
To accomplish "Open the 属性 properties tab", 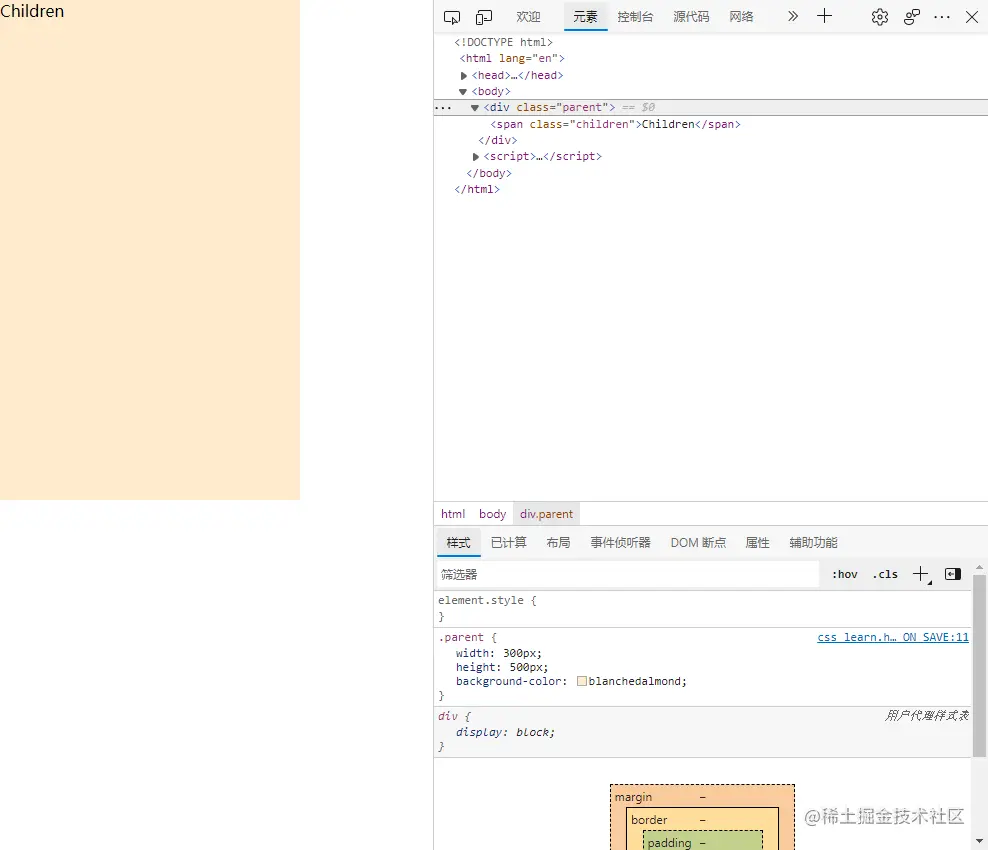I will pyautogui.click(x=757, y=543).
